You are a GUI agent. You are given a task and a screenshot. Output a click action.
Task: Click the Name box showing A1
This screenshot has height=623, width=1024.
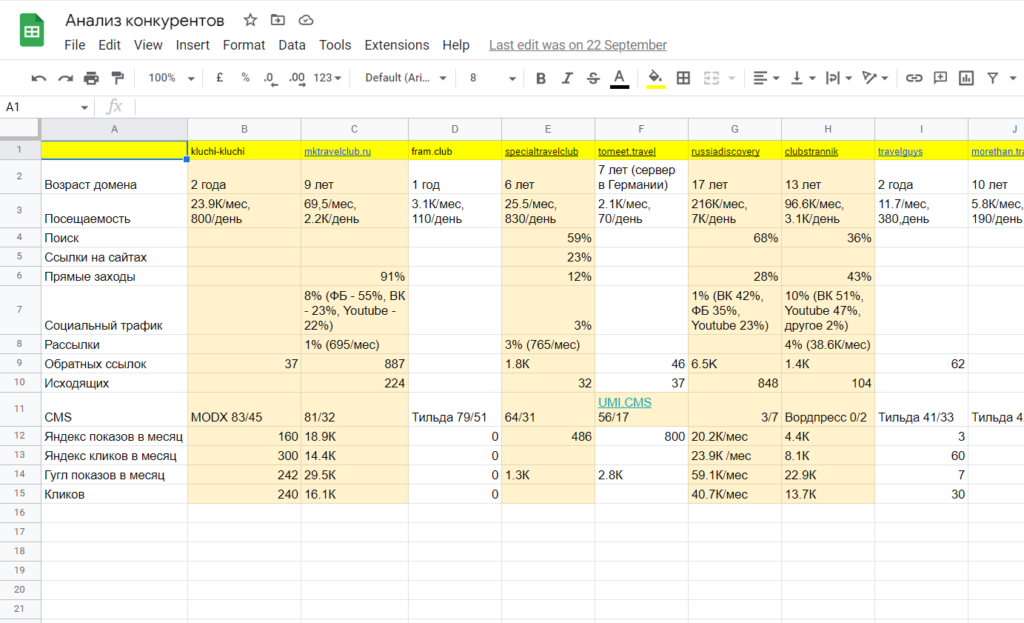(x=46, y=106)
